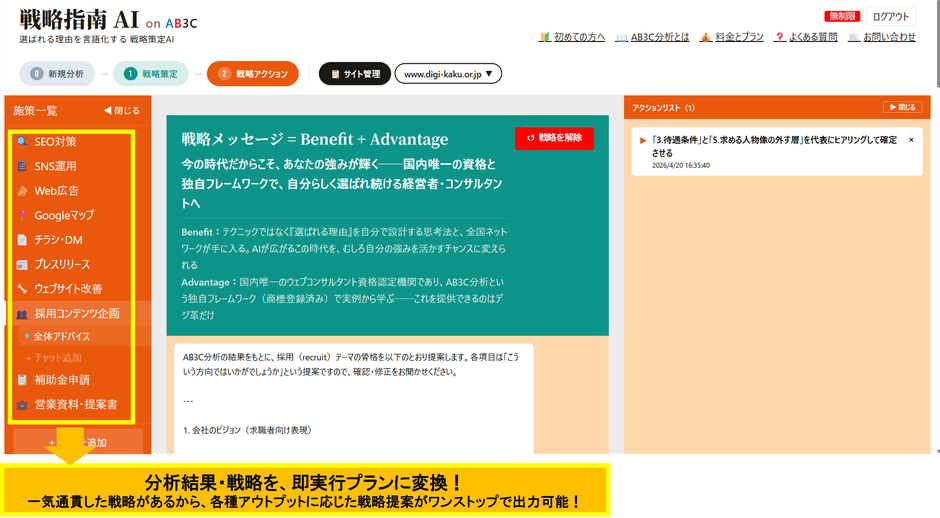Go to step 2 戦略アクション

tap(252, 74)
